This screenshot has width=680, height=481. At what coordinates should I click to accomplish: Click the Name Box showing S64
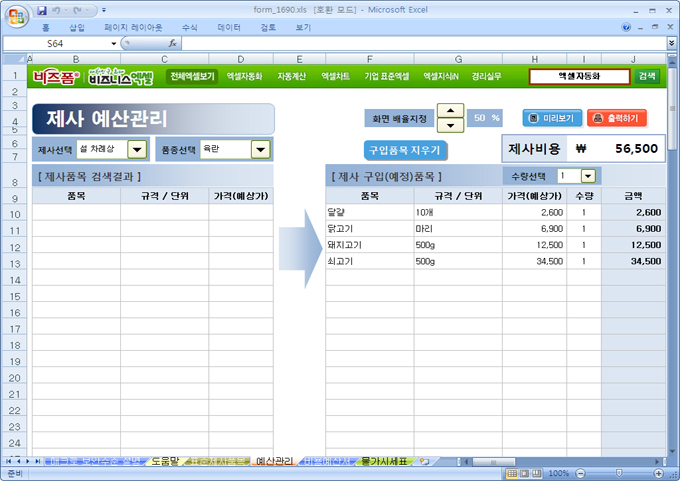coord(56,43)
